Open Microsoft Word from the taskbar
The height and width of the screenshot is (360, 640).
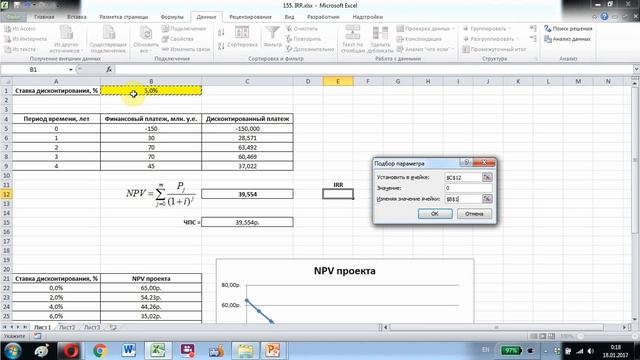tap(129, 351)
